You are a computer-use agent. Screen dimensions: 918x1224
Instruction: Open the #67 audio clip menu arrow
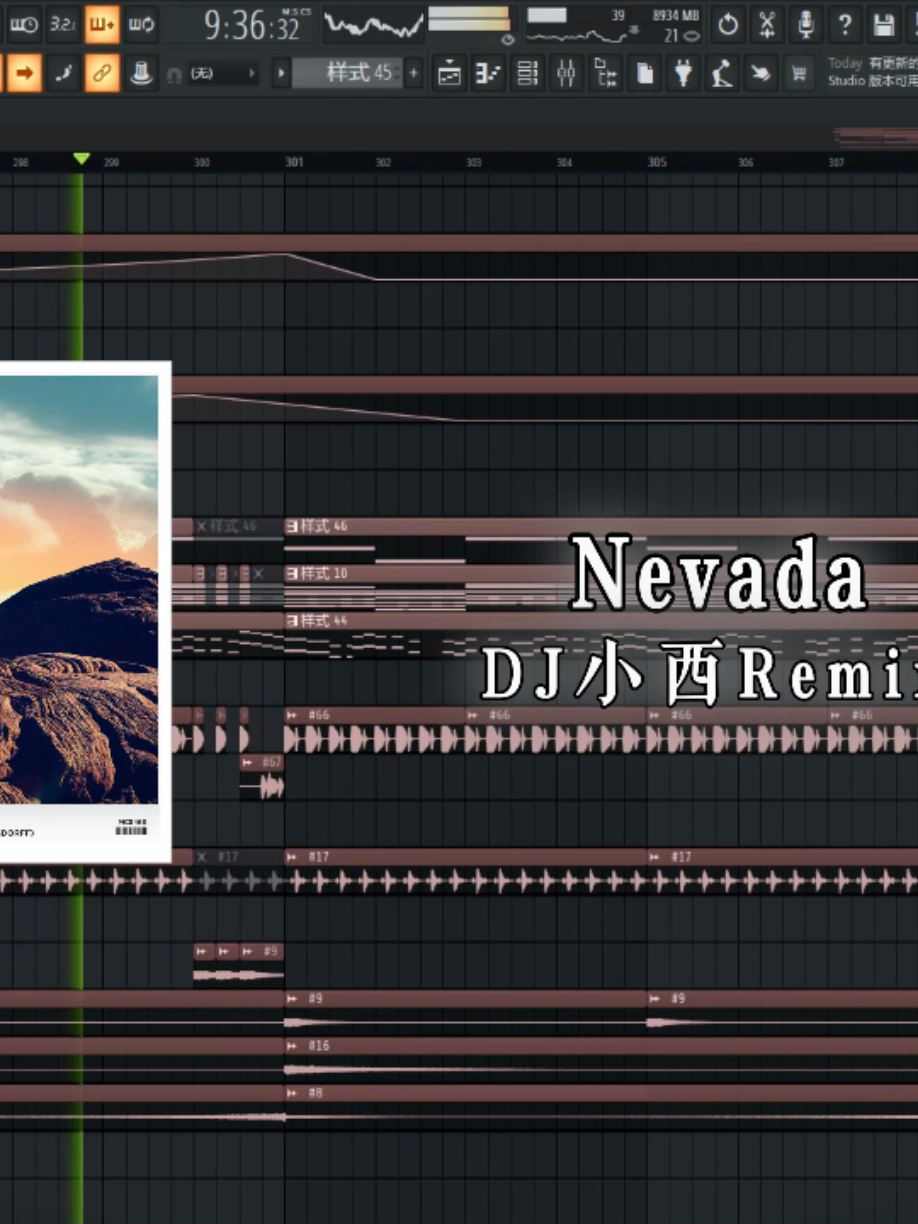(x=248, y=762)
